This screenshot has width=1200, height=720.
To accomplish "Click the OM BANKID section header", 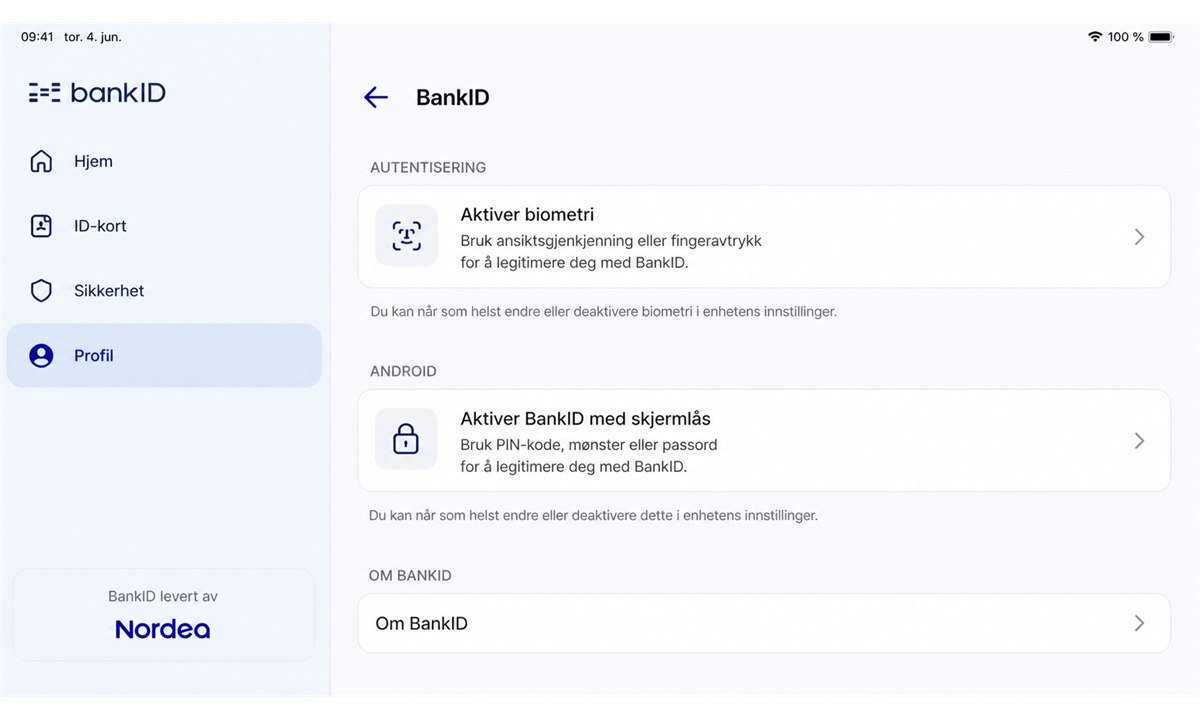I will [410, 576].
